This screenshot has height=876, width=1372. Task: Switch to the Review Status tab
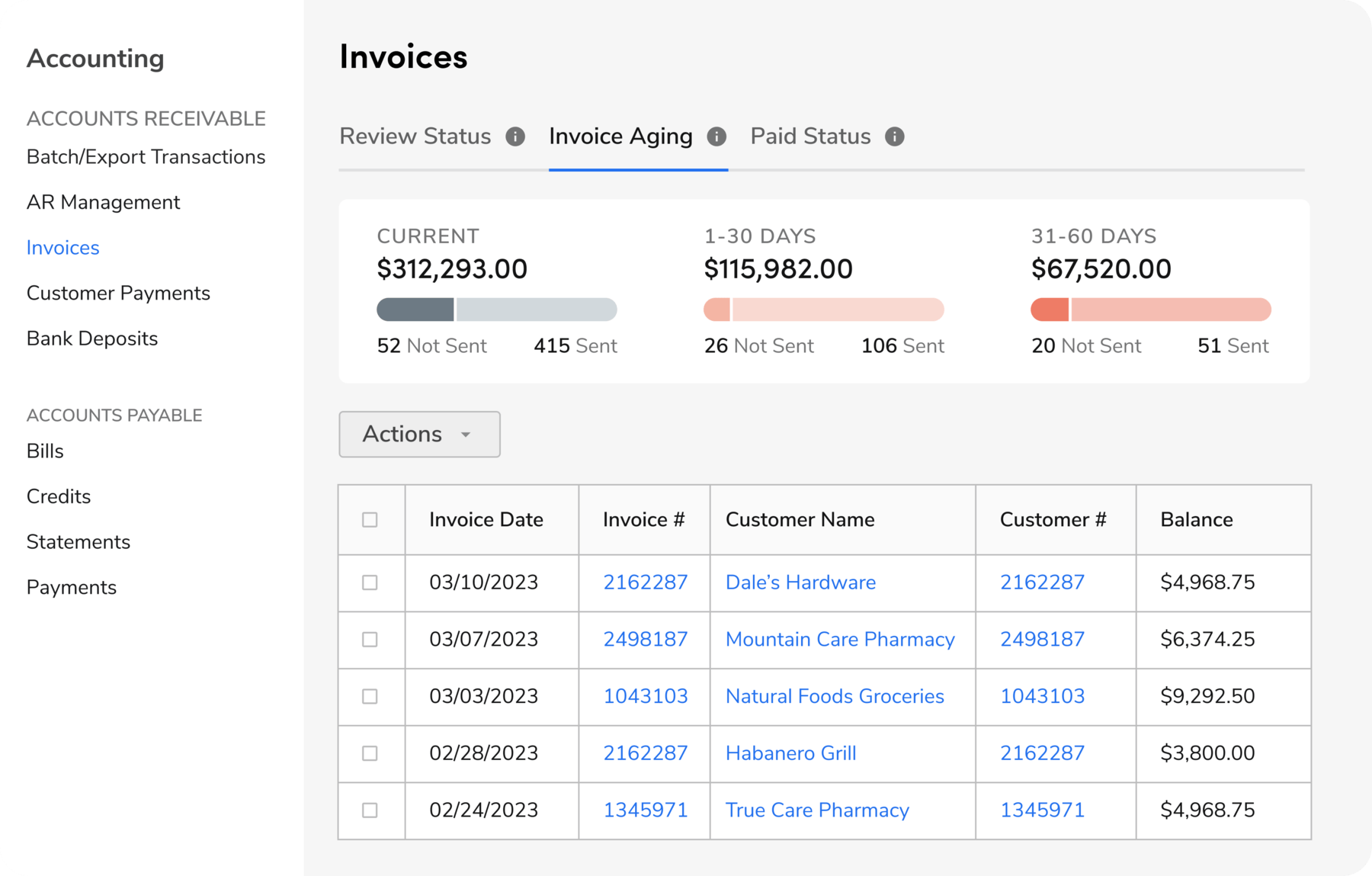tap(415, 136)
